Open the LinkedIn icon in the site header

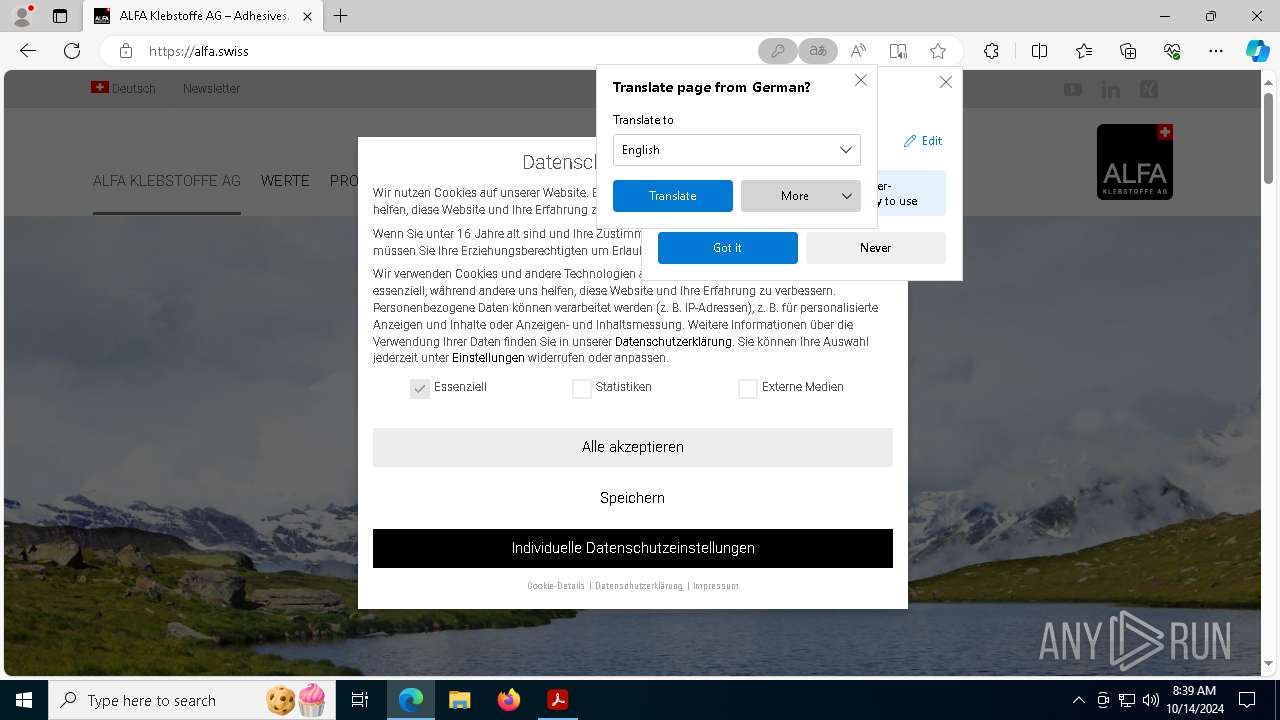click(x=1111, y=89)
